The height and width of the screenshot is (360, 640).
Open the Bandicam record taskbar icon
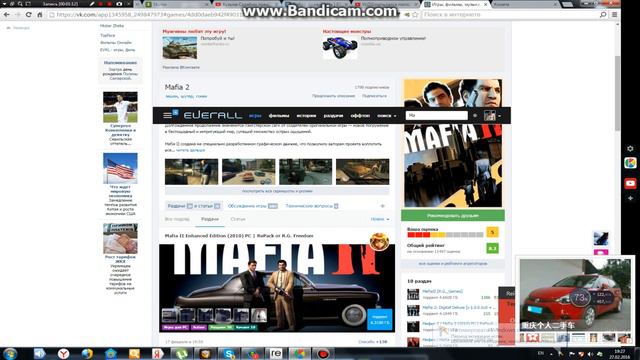point(323,353)
